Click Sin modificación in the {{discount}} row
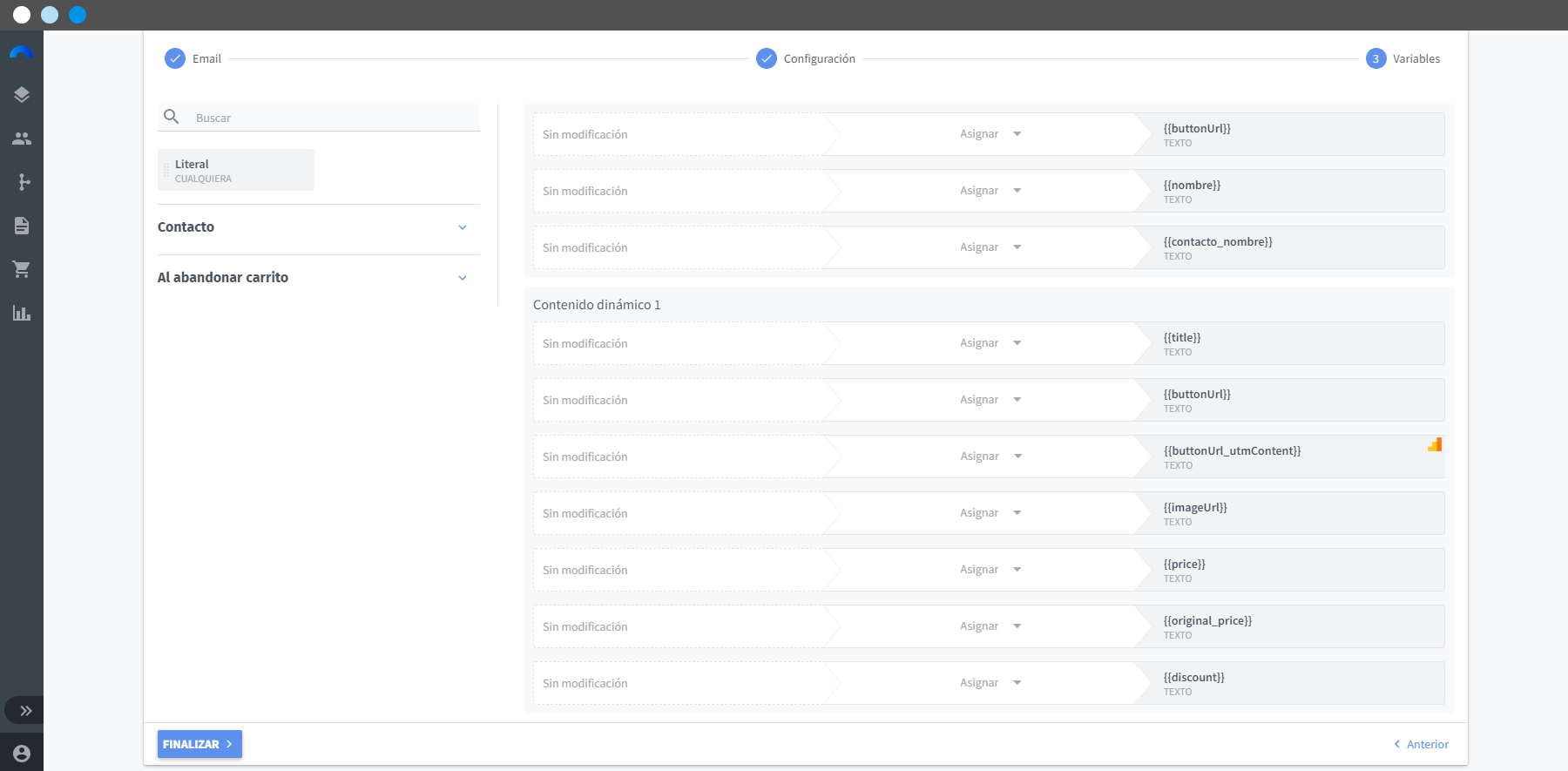Screen dimensions: 1568x771 point(585,683)
